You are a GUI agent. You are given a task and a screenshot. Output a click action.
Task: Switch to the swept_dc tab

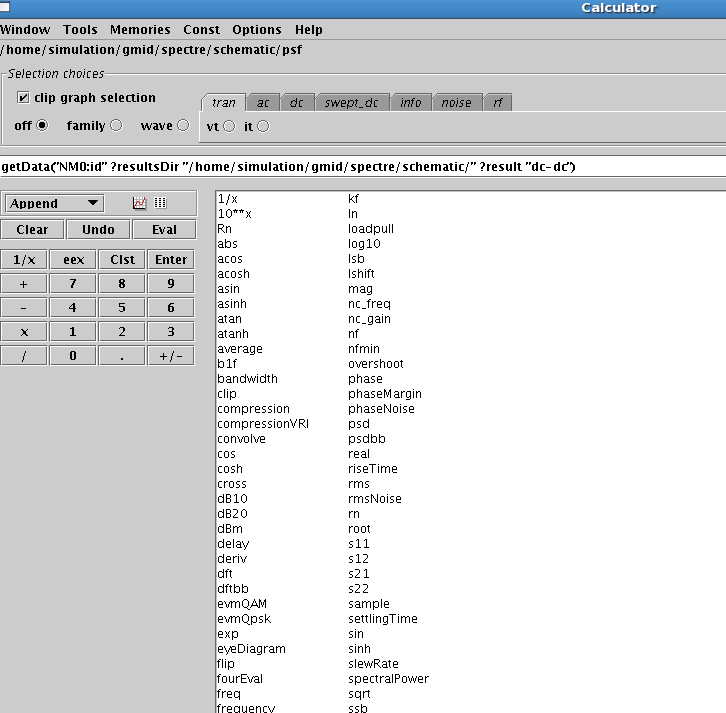coord(351,103)
